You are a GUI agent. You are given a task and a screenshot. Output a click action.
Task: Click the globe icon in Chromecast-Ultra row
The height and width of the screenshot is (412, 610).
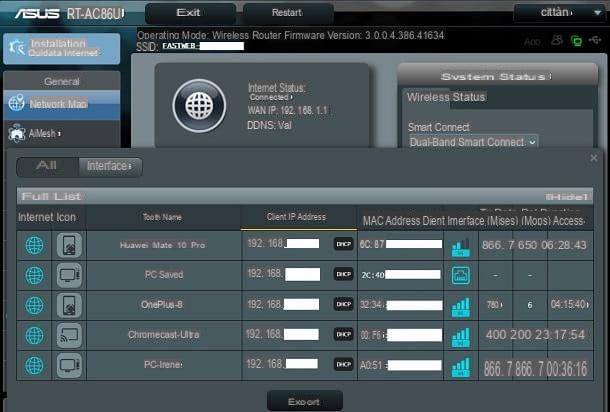34,335
